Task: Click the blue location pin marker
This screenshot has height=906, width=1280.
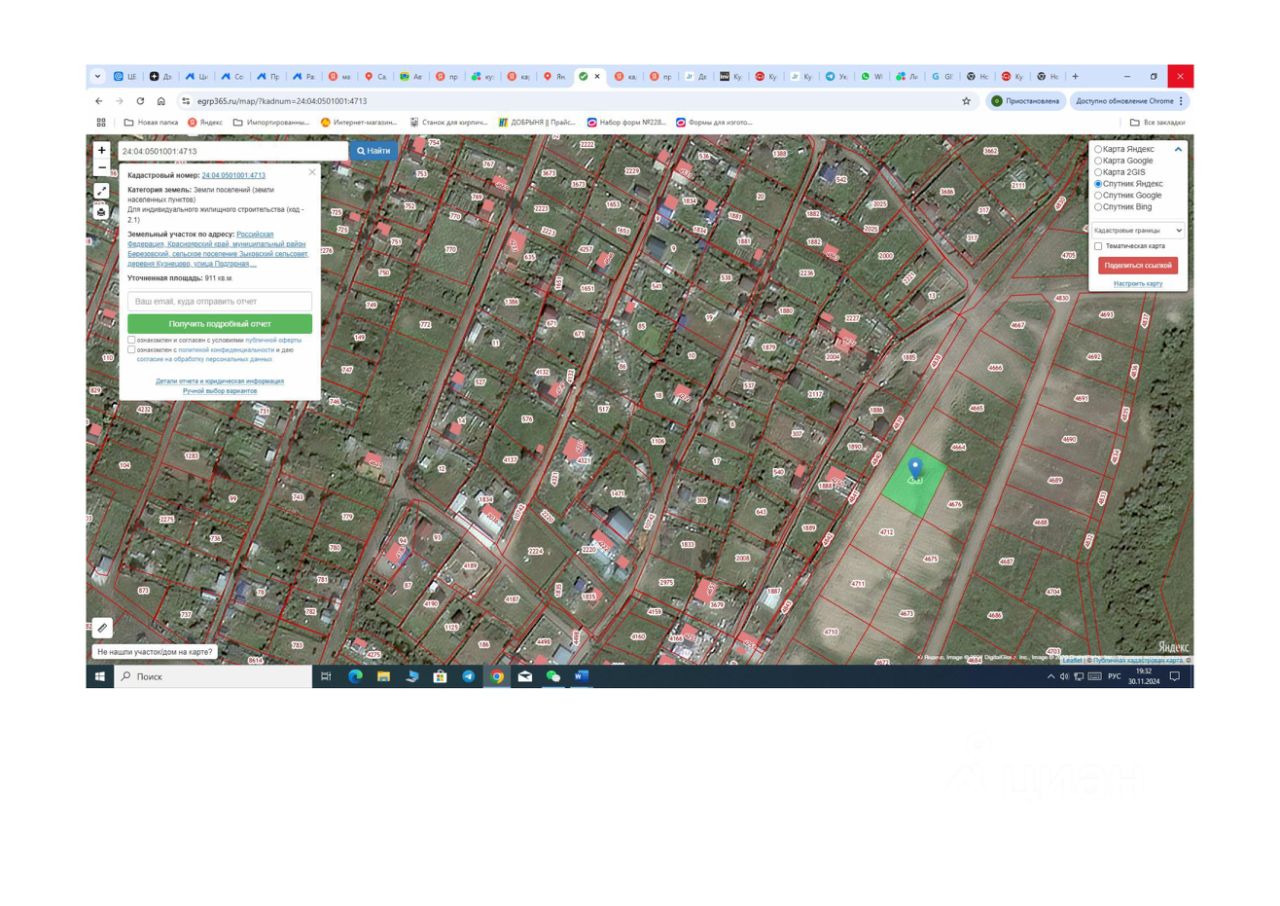Action: tap(914, 470)
